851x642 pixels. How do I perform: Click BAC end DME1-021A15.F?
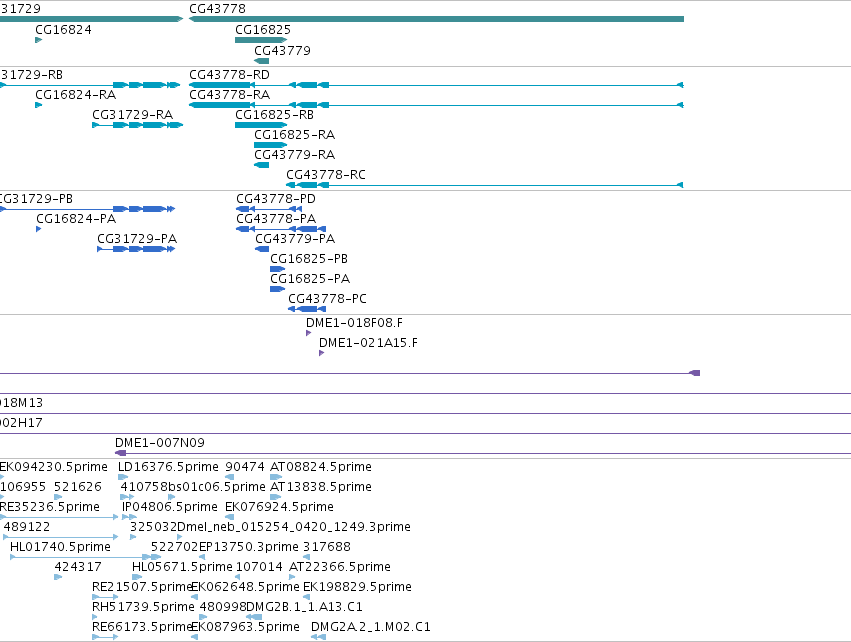(368, 342)
